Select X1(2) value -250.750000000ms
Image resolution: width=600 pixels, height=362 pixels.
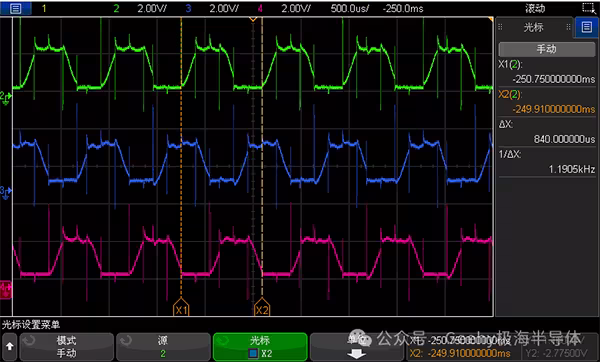click(554, 79)
